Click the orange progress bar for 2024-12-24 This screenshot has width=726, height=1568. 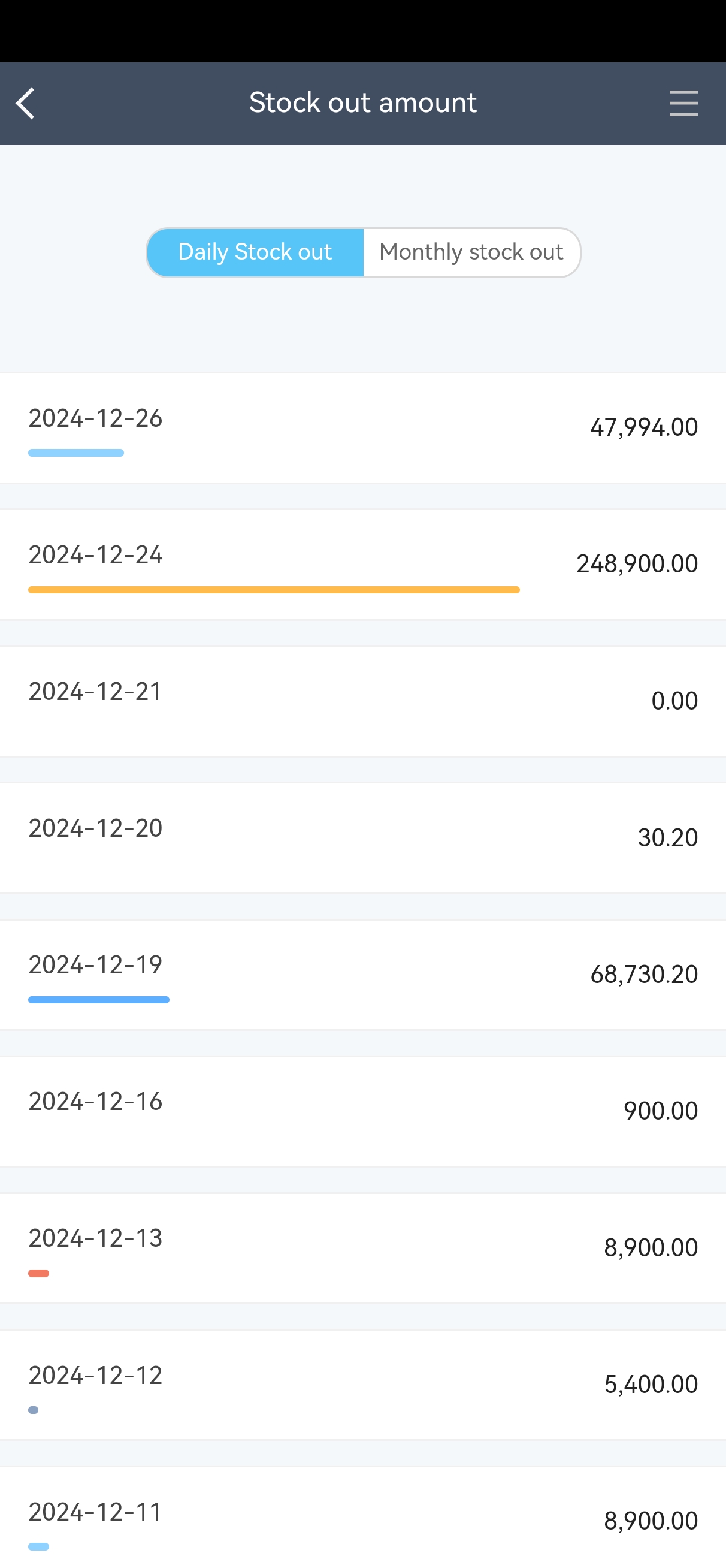click(x=274, y=590)
